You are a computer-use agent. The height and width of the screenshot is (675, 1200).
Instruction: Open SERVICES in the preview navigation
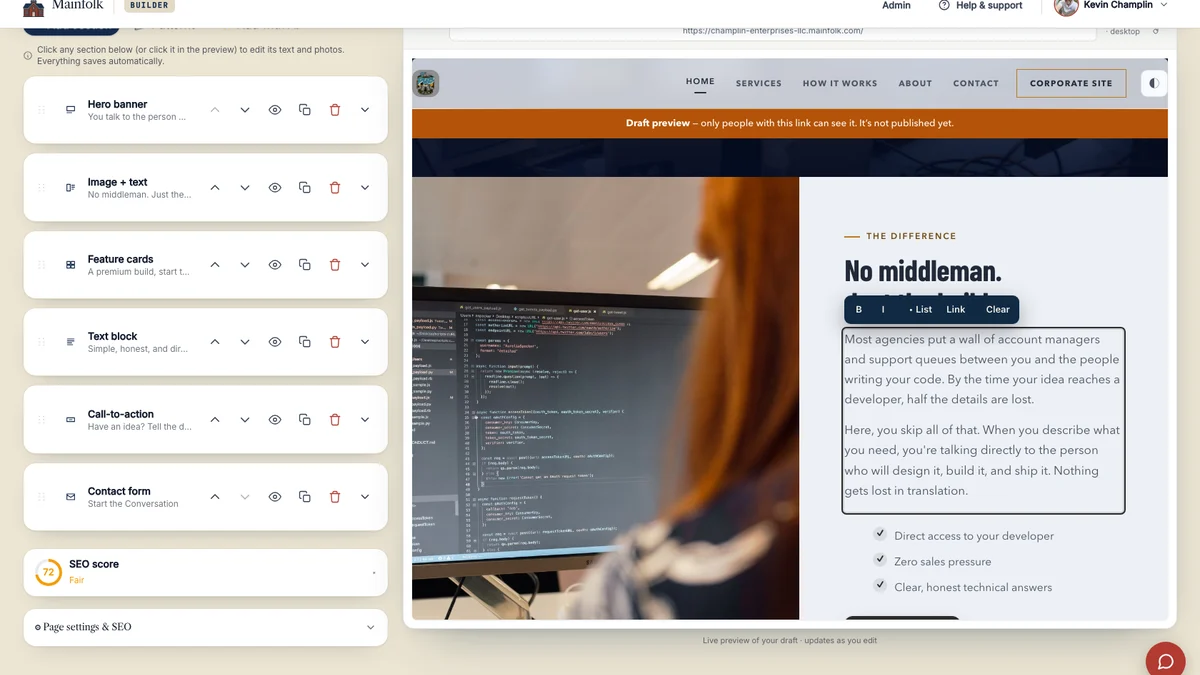pyautogui.click(x=759, y=83)
